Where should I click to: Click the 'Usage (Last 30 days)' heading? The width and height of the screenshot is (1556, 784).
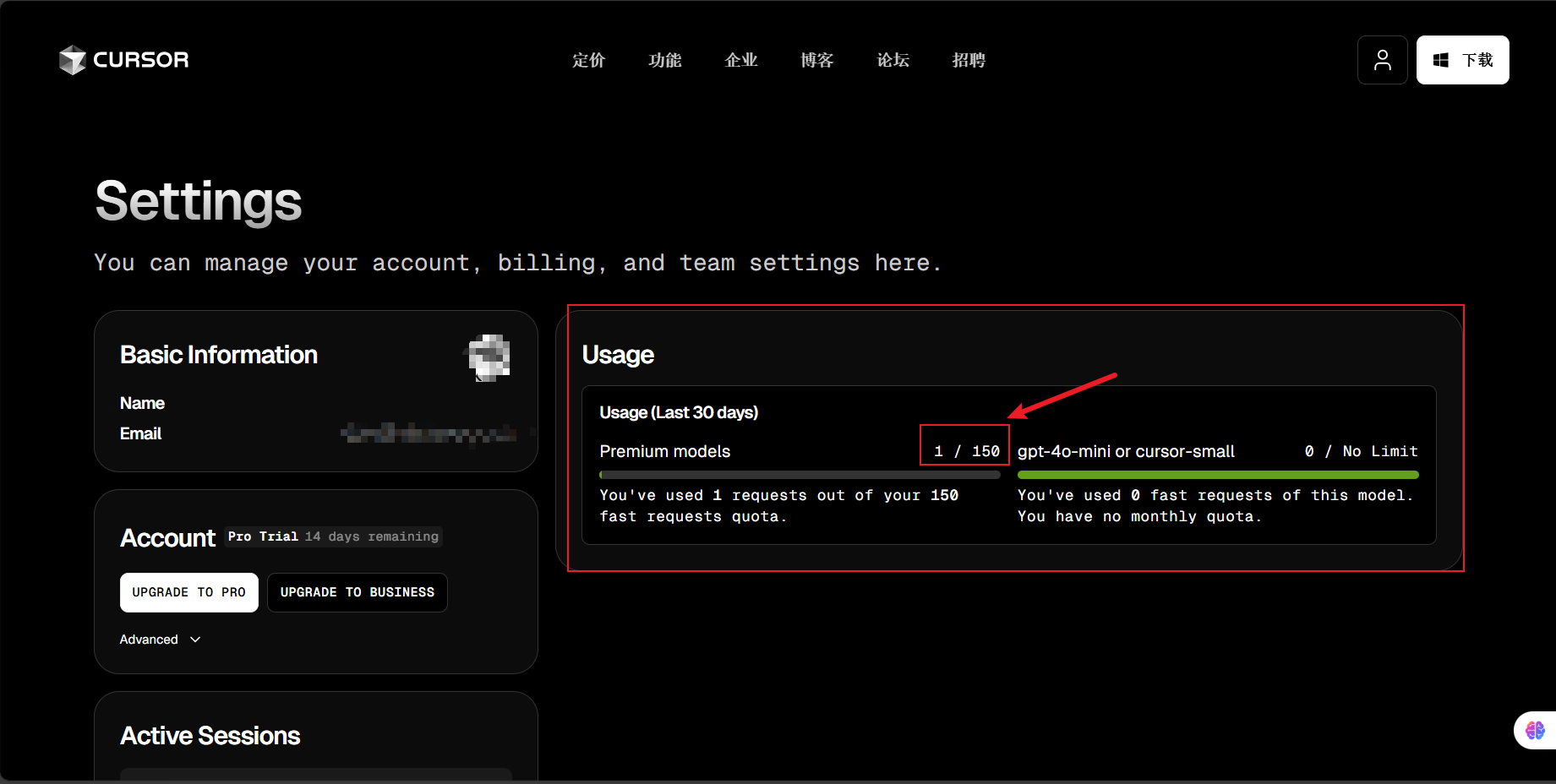click(x=679, y=412)
